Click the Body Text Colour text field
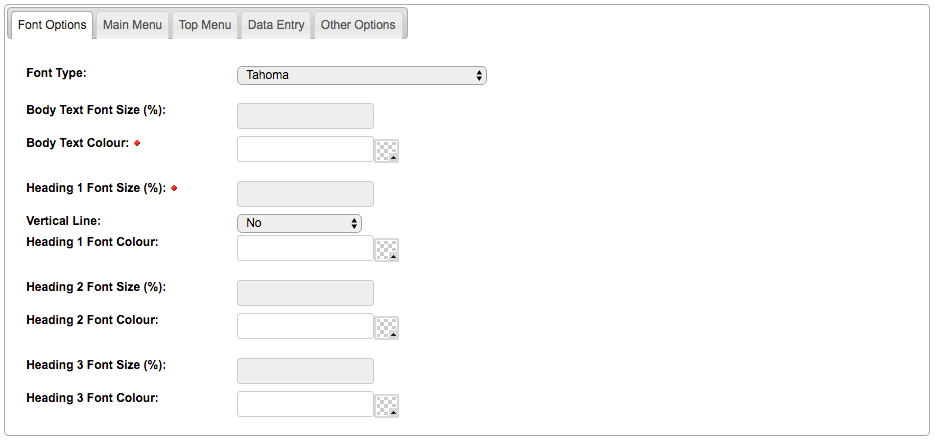The height and width of the screenshot is (440, 937). coord(305,149)
